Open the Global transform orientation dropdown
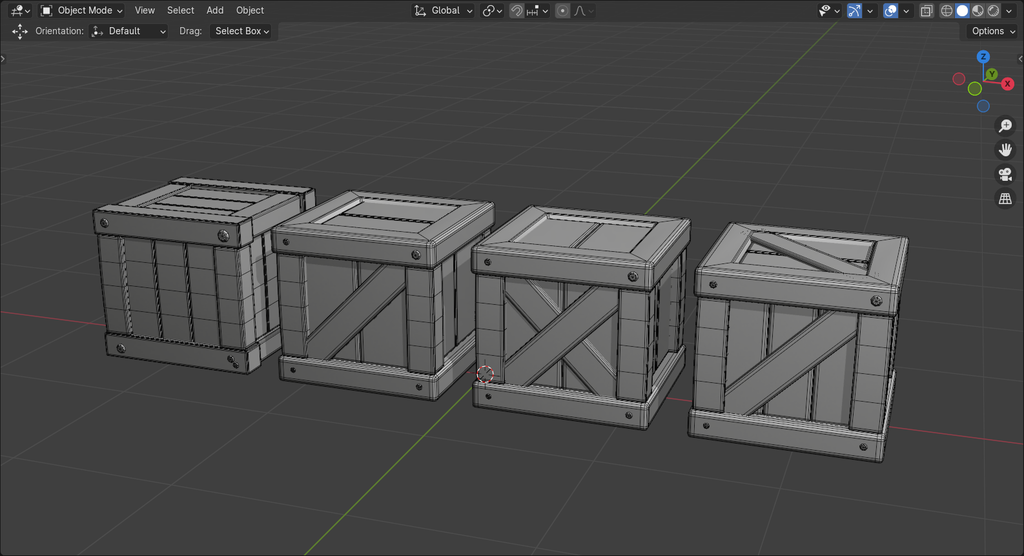The width and height of the screenshot is (1024, 556). click(x=443, y=10)
